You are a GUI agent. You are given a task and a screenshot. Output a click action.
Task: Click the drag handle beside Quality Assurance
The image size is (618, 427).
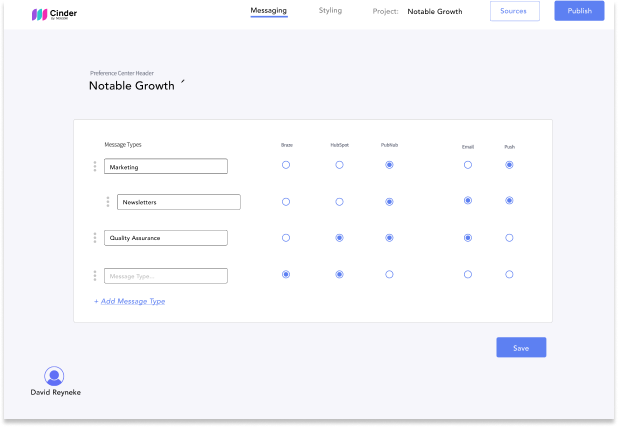coord(95,238)
